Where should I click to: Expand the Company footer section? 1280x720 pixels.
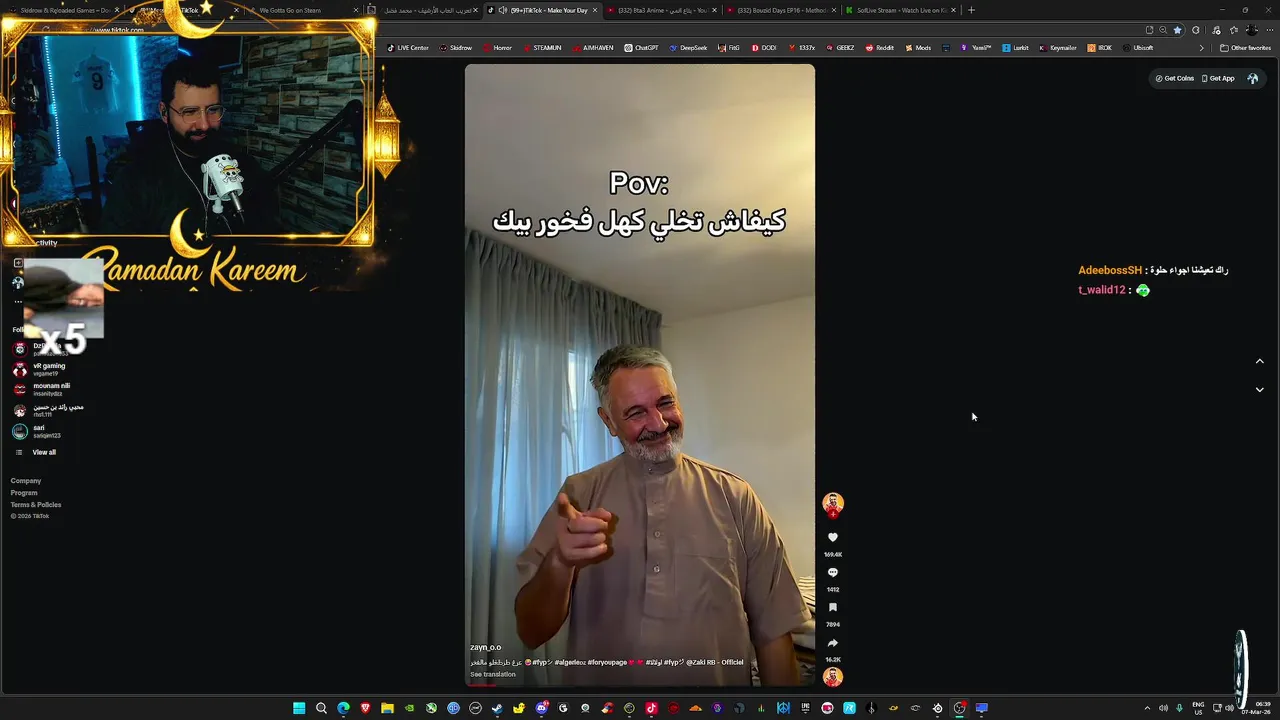coord(26,481)
